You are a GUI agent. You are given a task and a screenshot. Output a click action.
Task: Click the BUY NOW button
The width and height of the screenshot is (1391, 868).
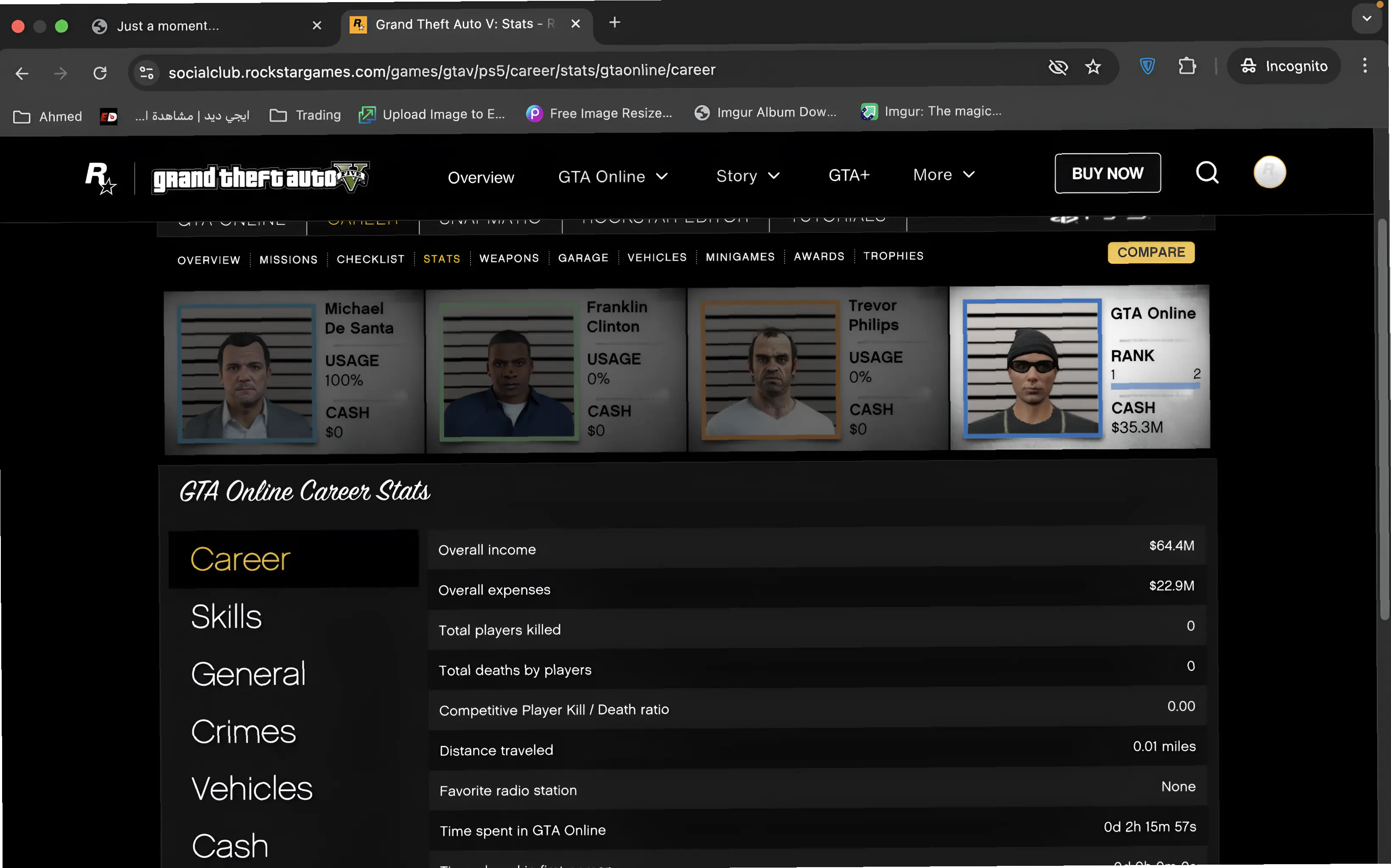coord(1107,173)
